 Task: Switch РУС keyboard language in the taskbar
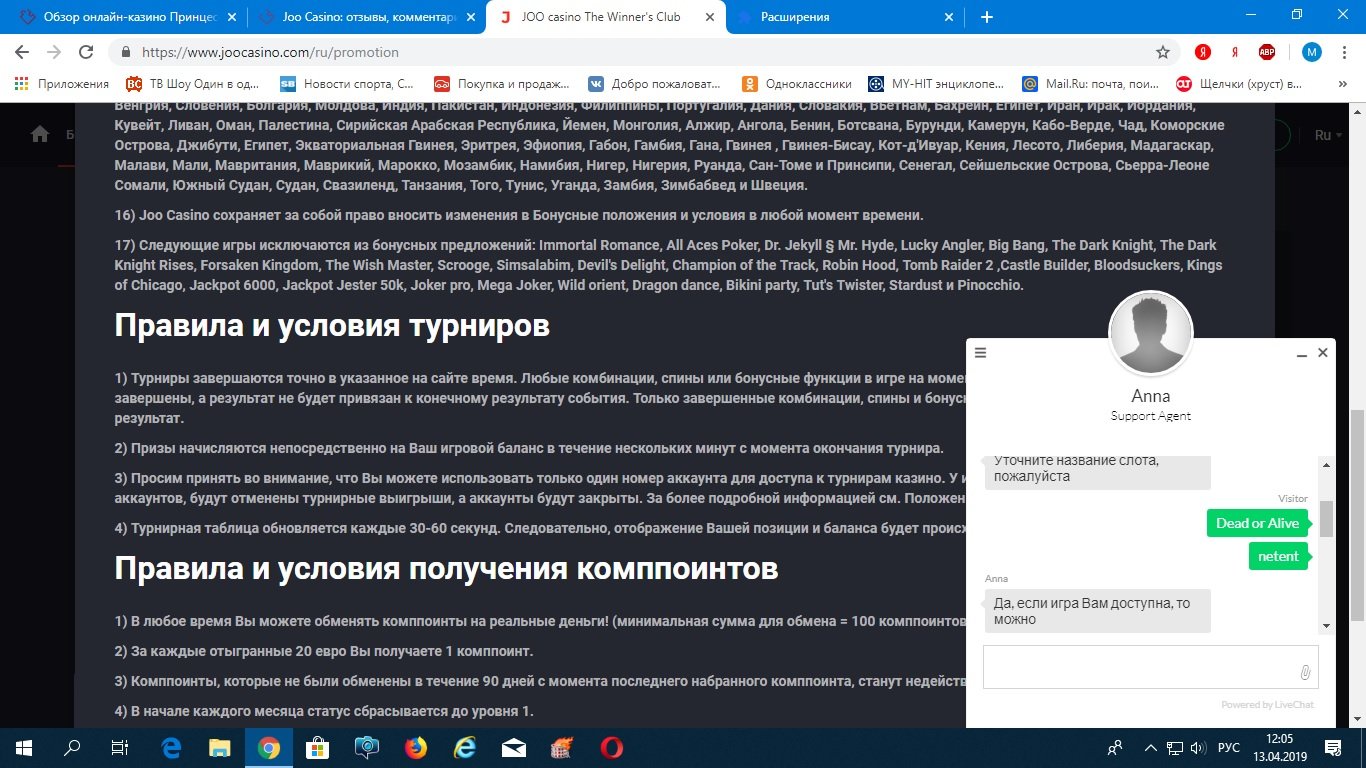1228,748
